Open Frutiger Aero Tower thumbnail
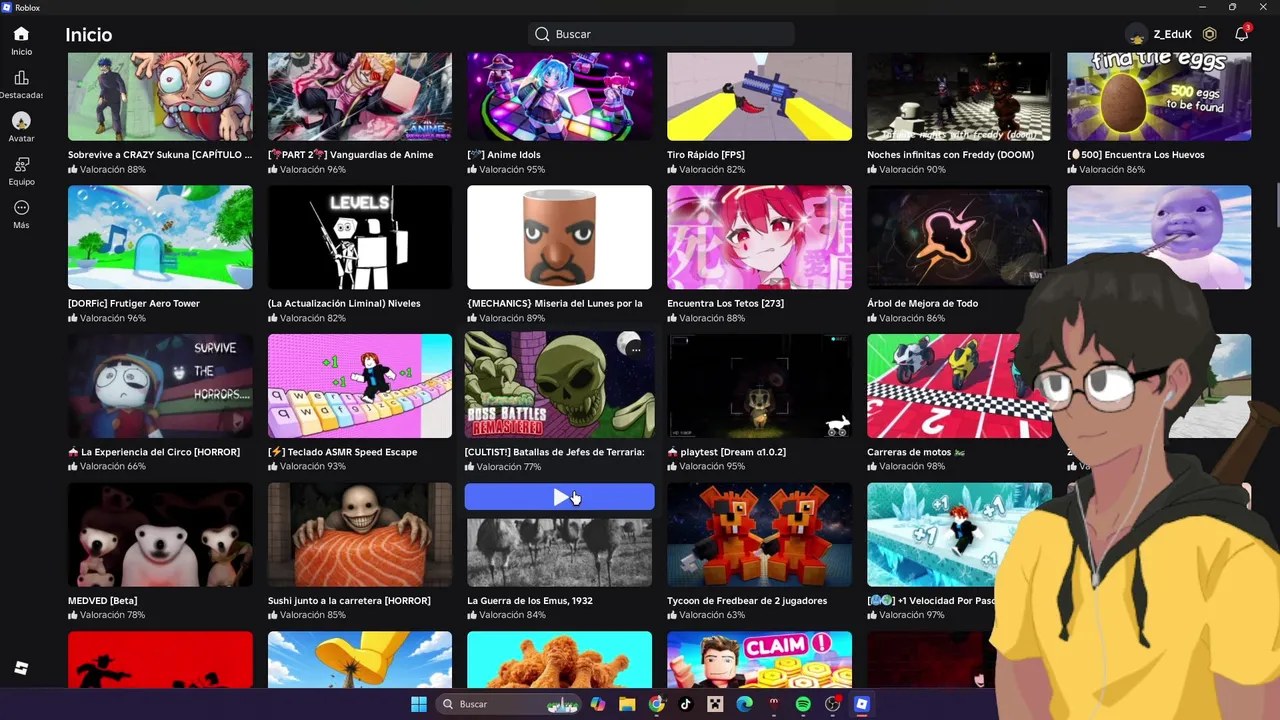1280x720 pixels. (160, 237)
